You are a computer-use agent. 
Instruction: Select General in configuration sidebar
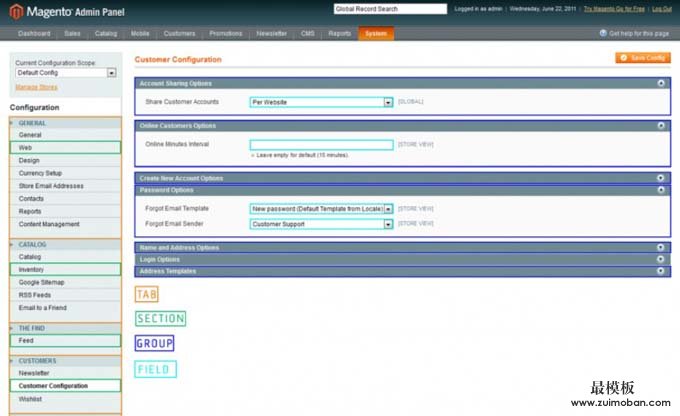[65, 135]
